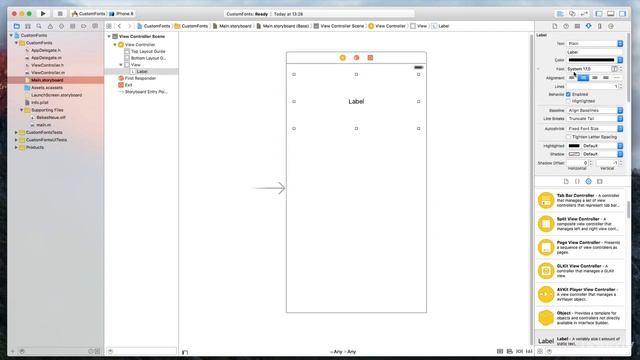Click the Exit dock icon on canvas
Image resolution: width=640 pixels, height=360 pixels.
[x=370, y=58]
